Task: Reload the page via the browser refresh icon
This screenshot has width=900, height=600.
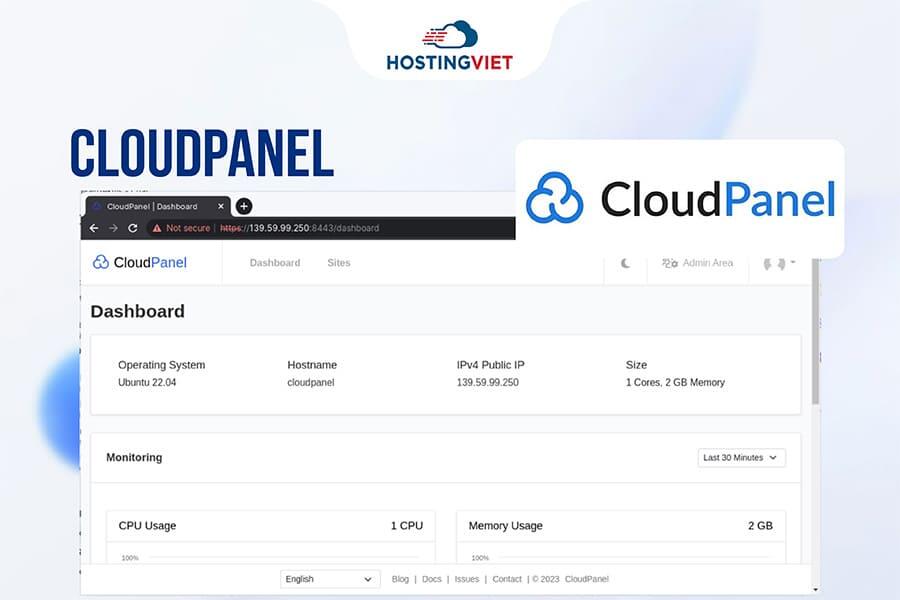Action: 131,228
